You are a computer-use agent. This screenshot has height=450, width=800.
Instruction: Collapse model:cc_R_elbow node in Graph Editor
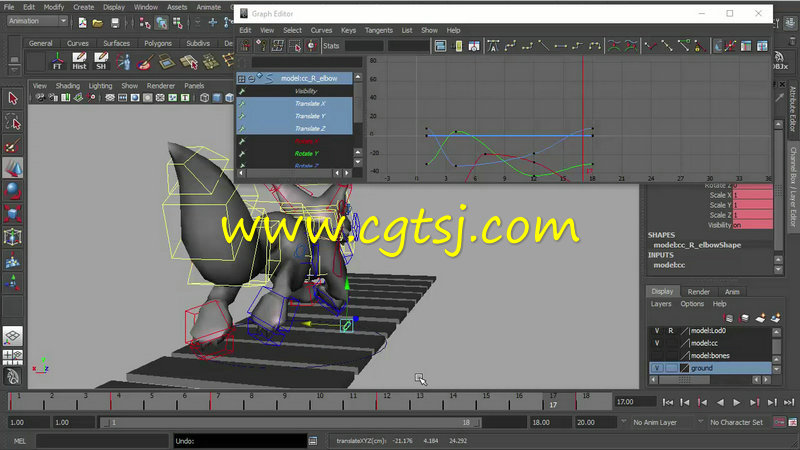point(252,78)
